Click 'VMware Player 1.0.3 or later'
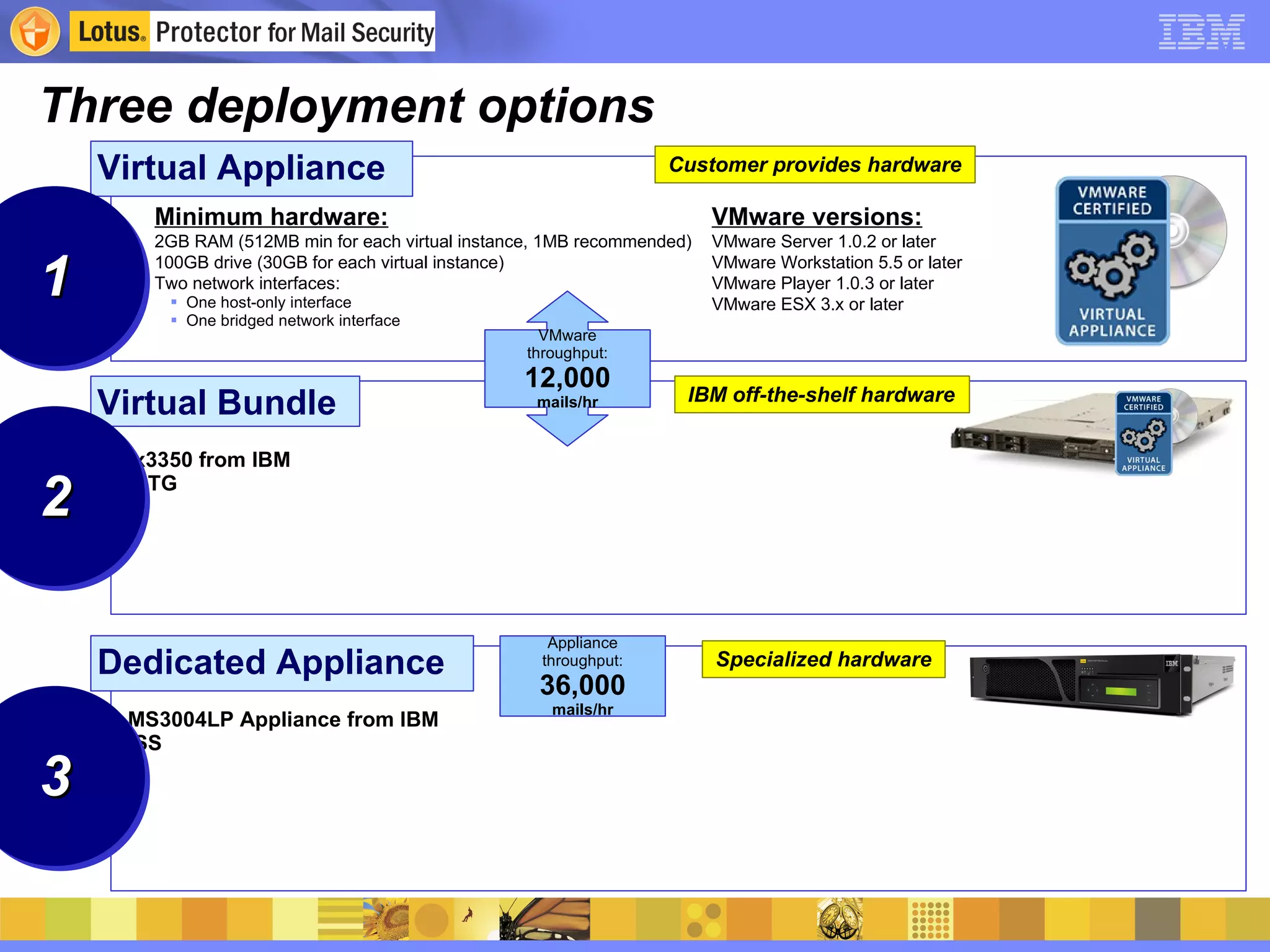Image resolution: width=1270 pixels, height=952 pixels. pyautogui.click(x=822, y=283)
